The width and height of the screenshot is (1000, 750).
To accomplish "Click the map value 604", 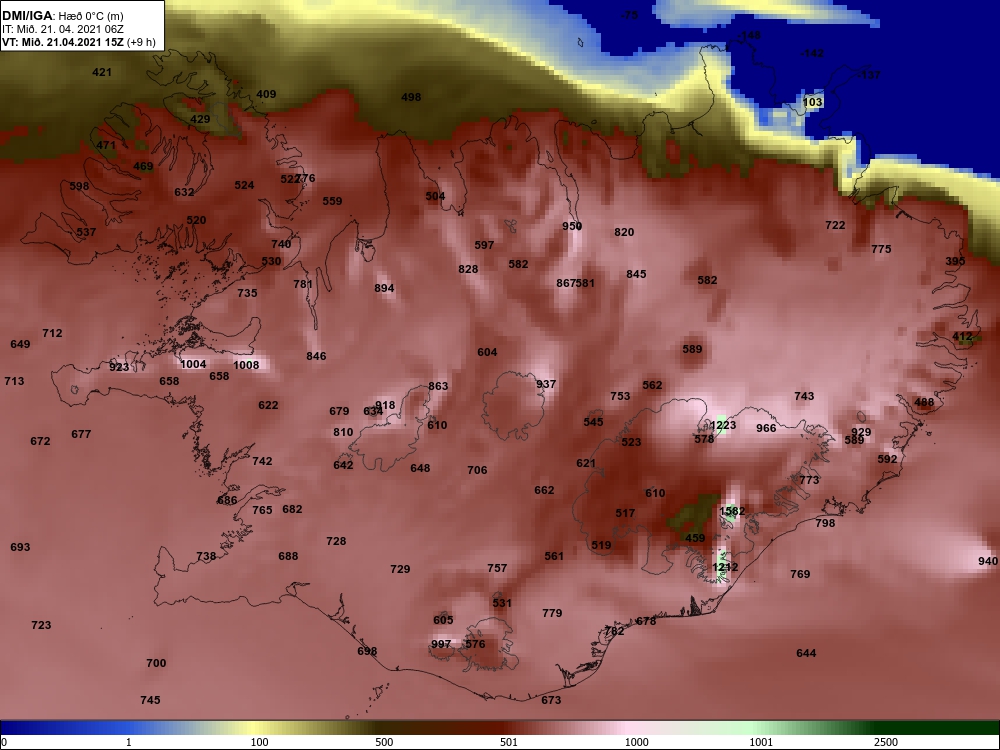I will [487, 352].
